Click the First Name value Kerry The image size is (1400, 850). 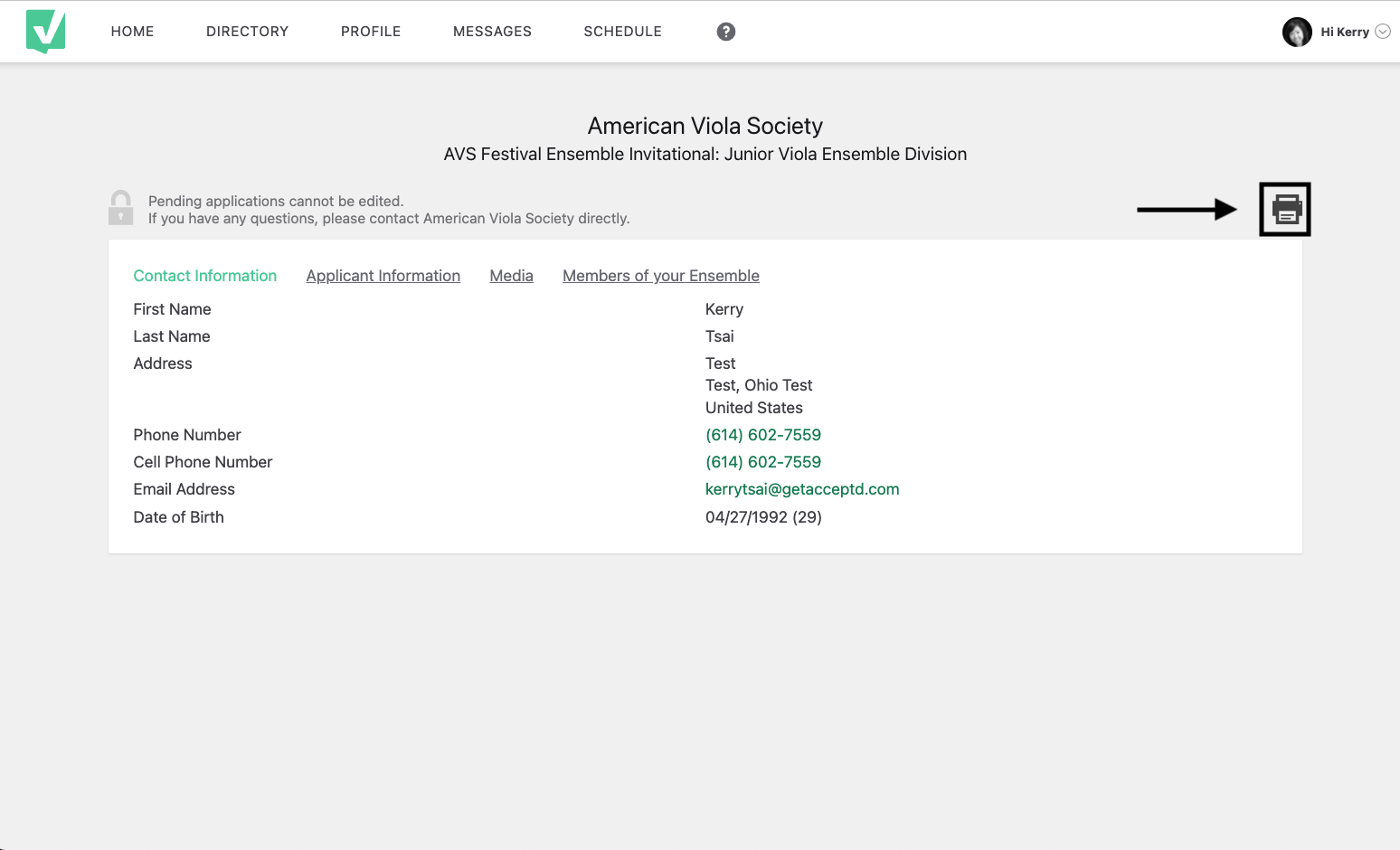click(724, 309)
